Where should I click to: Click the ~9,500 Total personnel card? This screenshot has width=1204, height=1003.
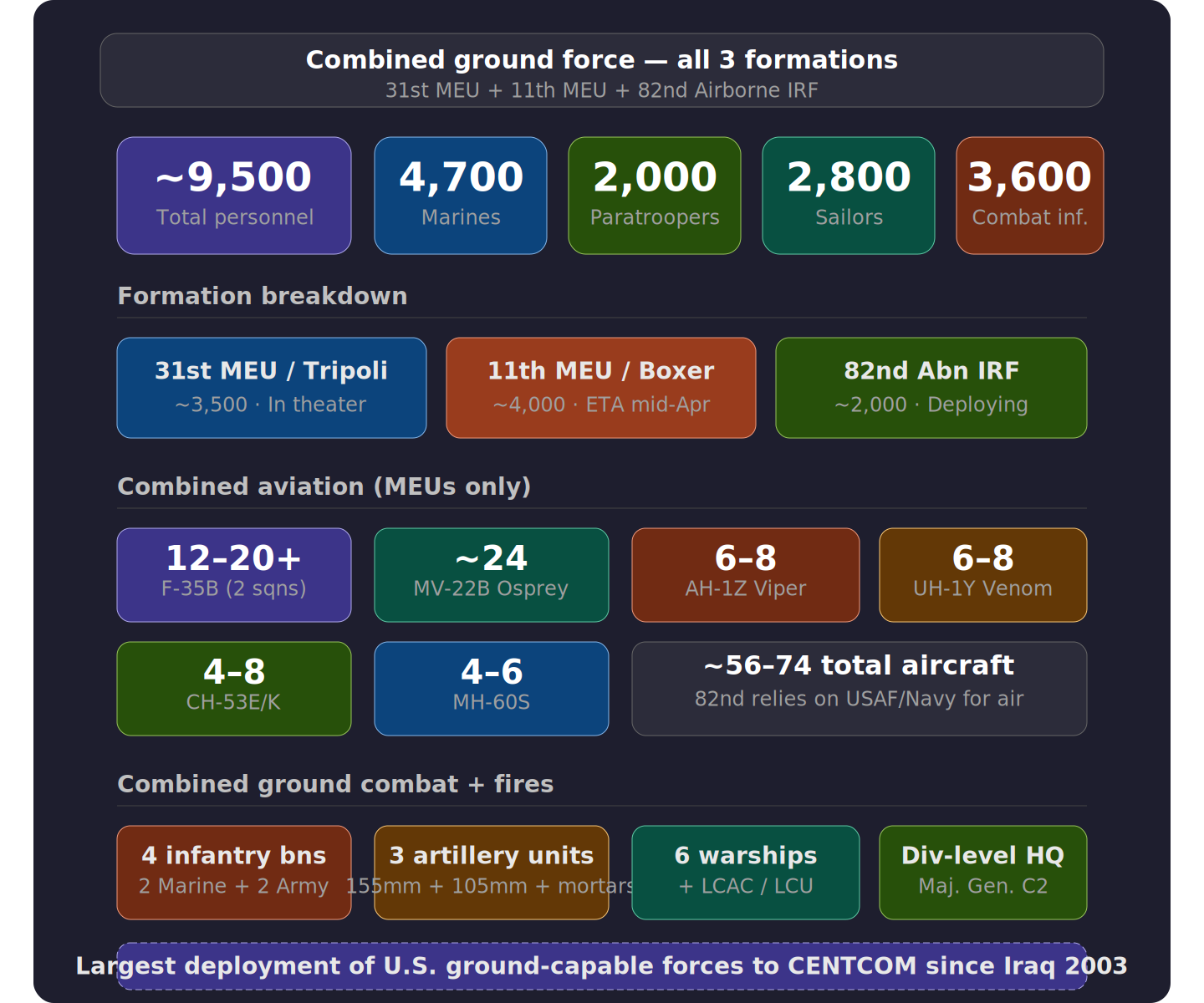(x=234, y=196)
